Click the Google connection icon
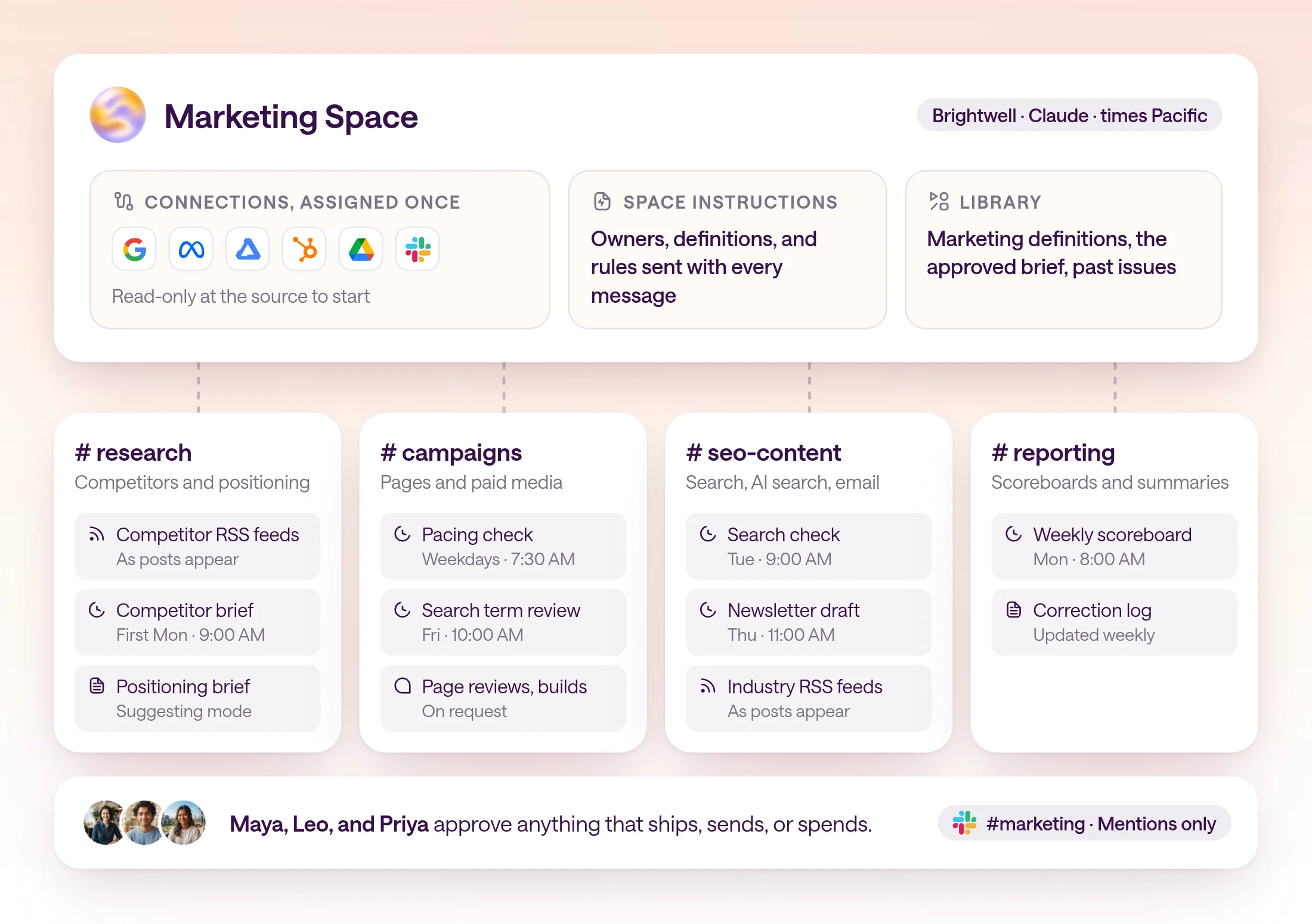This screenshot has width=1312, height=924. point(134,249)
